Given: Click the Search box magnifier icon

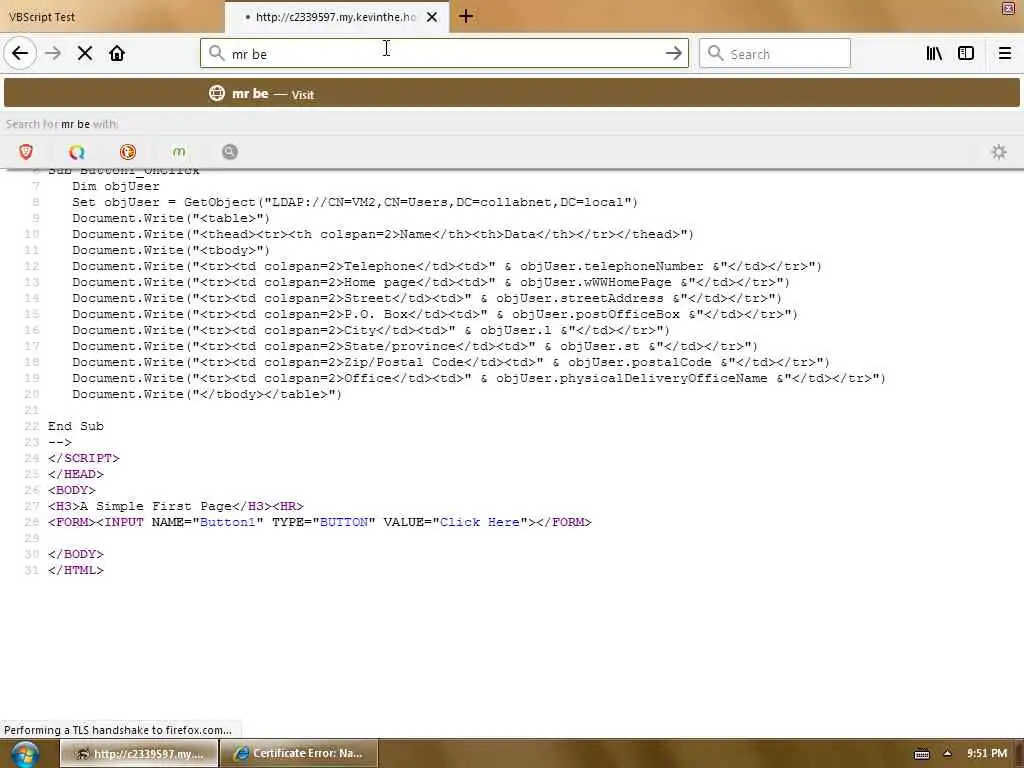Looking at the screenshot, I should click(716, 54).
